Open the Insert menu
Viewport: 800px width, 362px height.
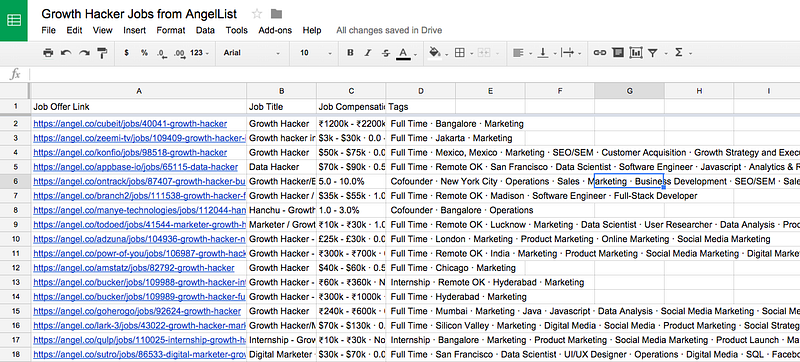(134, 30)
